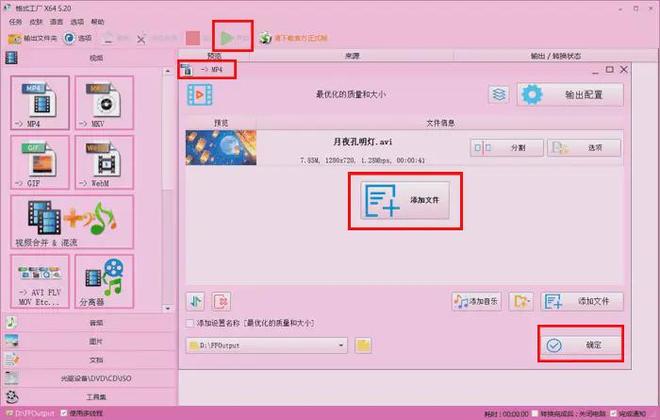660x420 pixels.
Task: Click the red Stop button in the toolbar
Action: point(193,38)
